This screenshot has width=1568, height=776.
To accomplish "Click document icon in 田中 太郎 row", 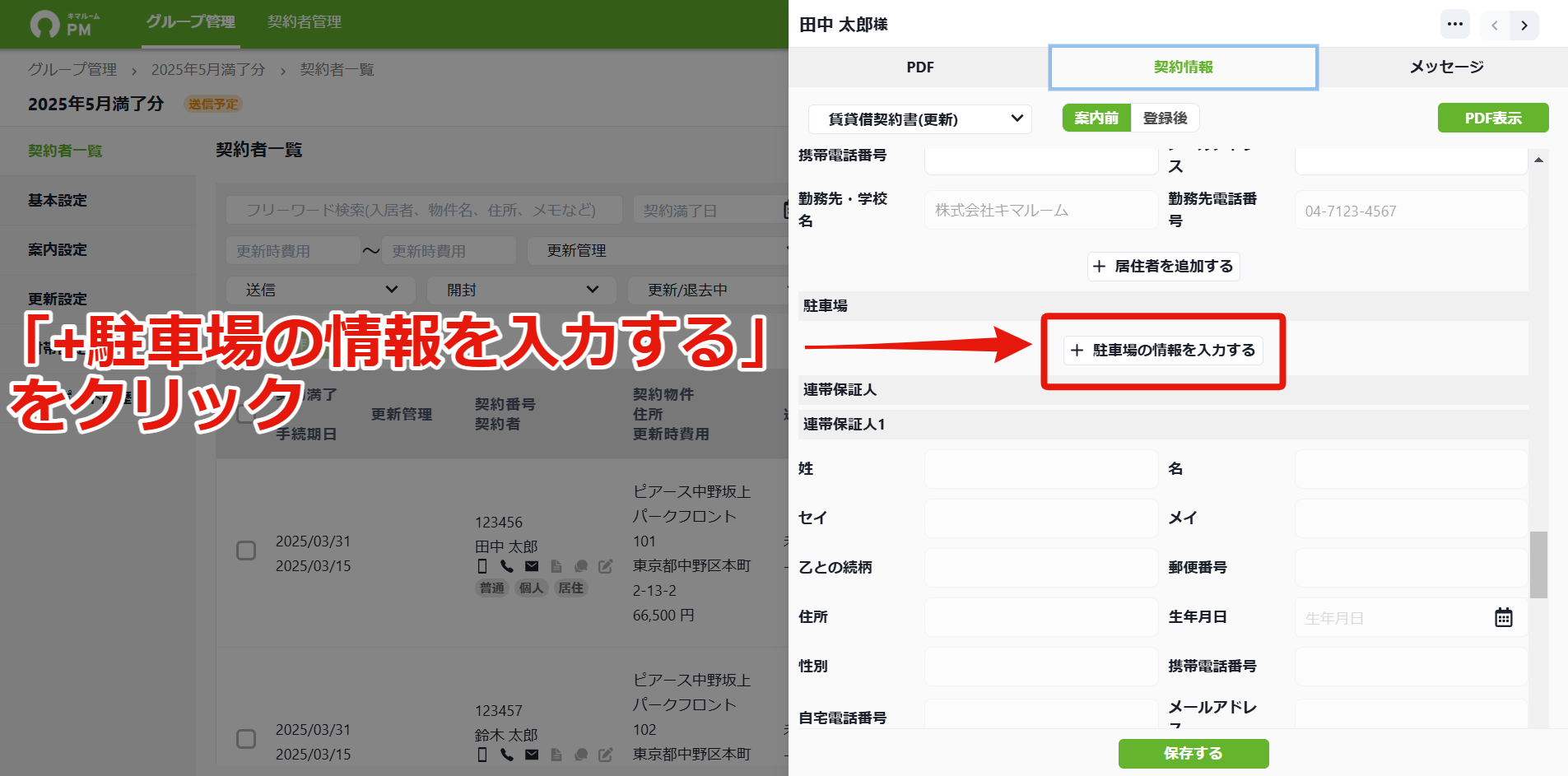I will pyautogui.click(x=556, y=566).
